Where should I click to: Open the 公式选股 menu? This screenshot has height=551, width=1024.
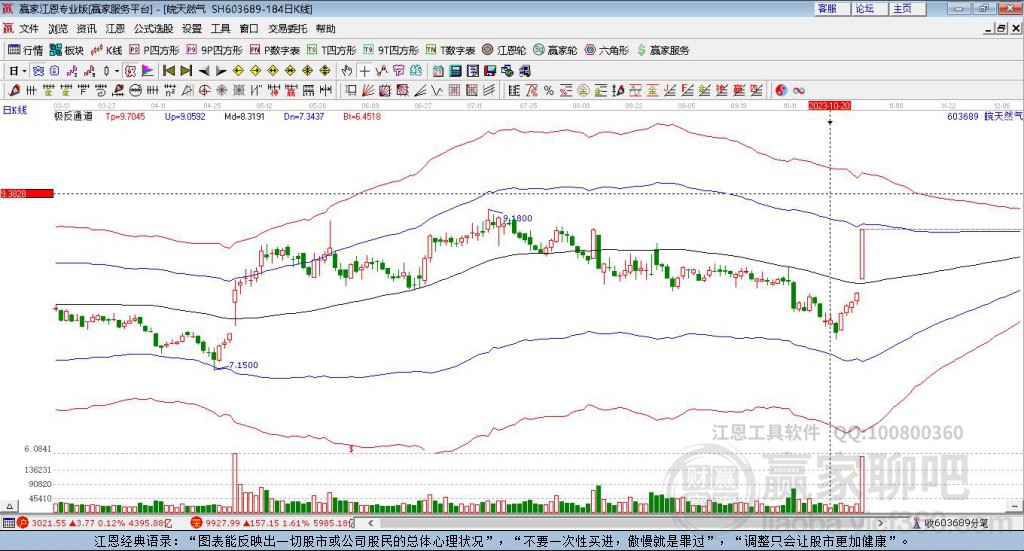pyautogui.click(x=153, y=29)
